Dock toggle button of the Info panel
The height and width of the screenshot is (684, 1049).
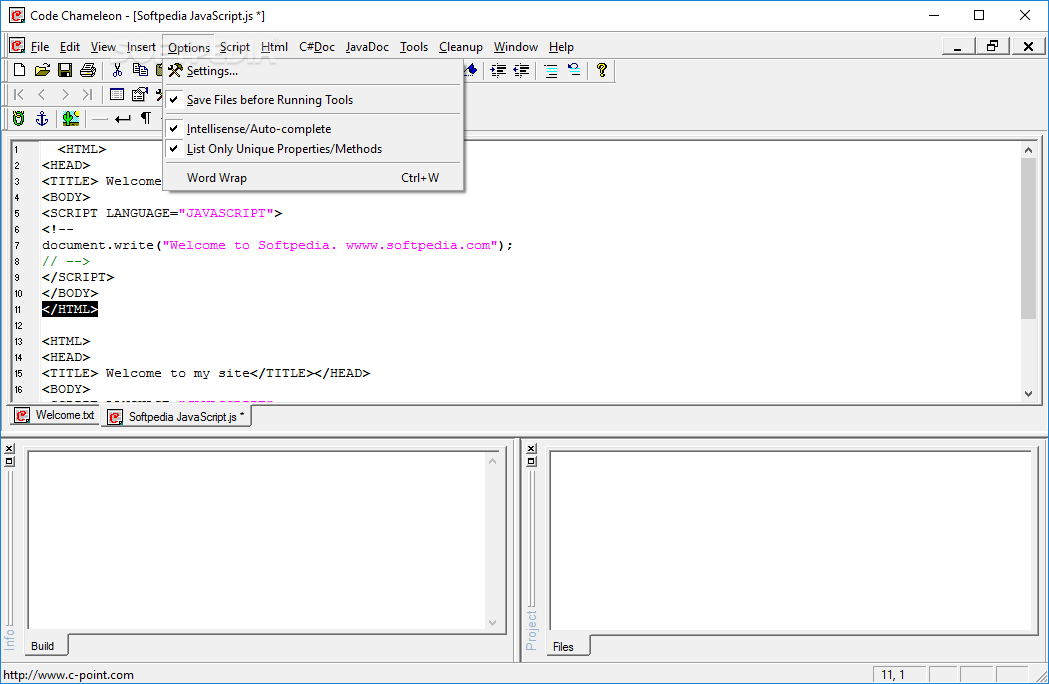(x=9, y=461)
